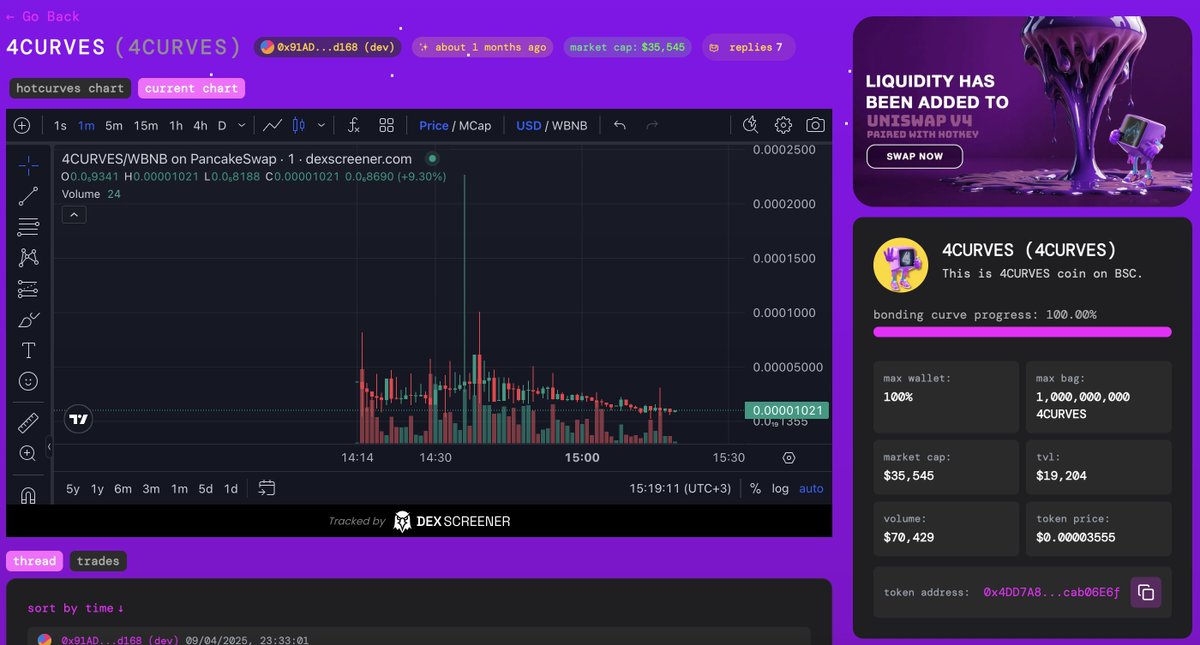Set date range to 5d

click(205, 489)
